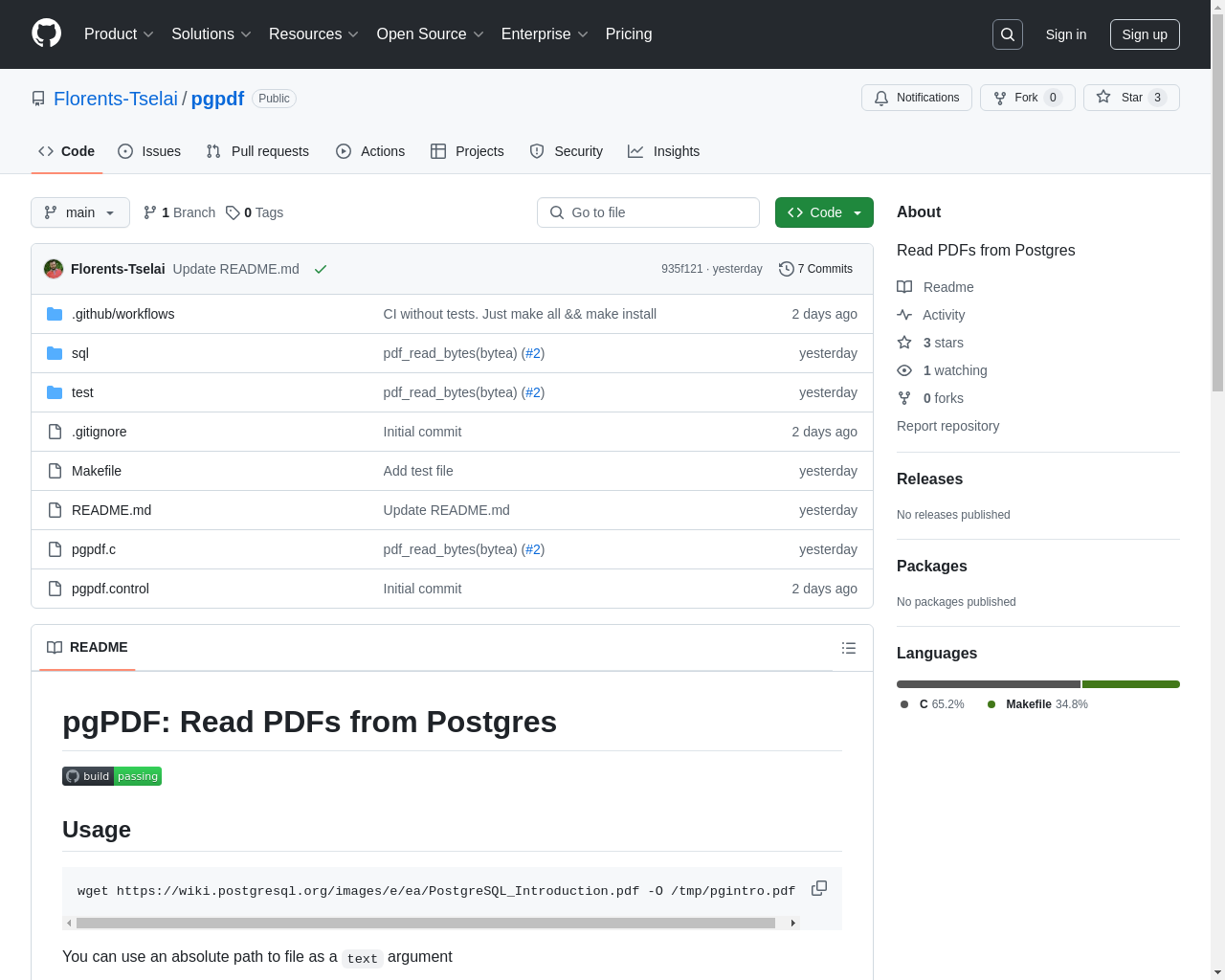
Task: Expand the Solutions menu
Action: pos(212,34)
